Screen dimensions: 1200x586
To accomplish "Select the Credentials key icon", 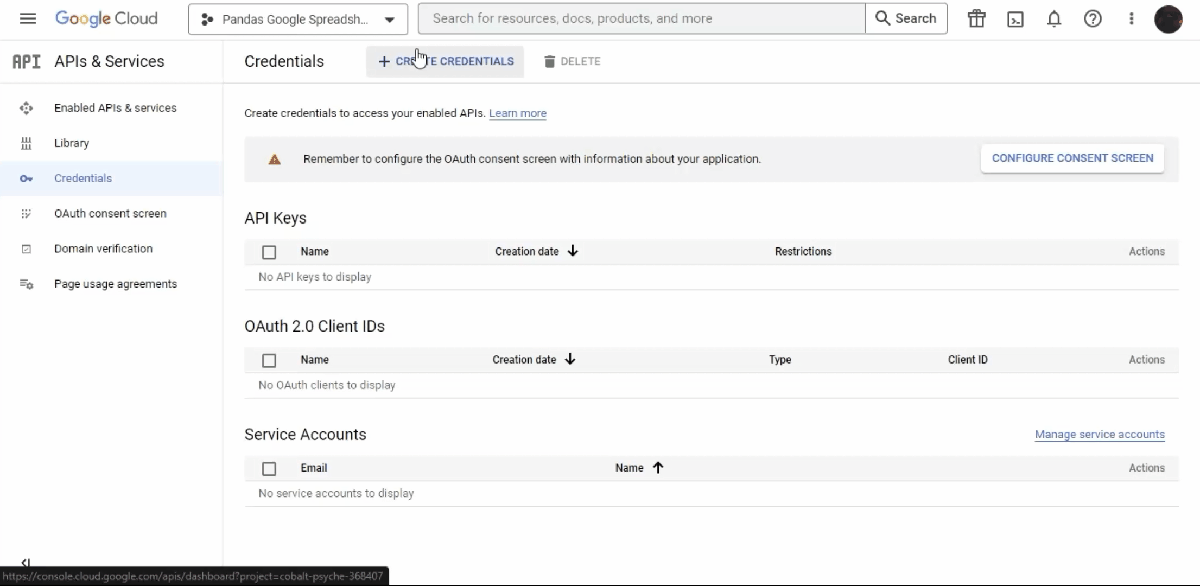I will [x=26, y=178].
